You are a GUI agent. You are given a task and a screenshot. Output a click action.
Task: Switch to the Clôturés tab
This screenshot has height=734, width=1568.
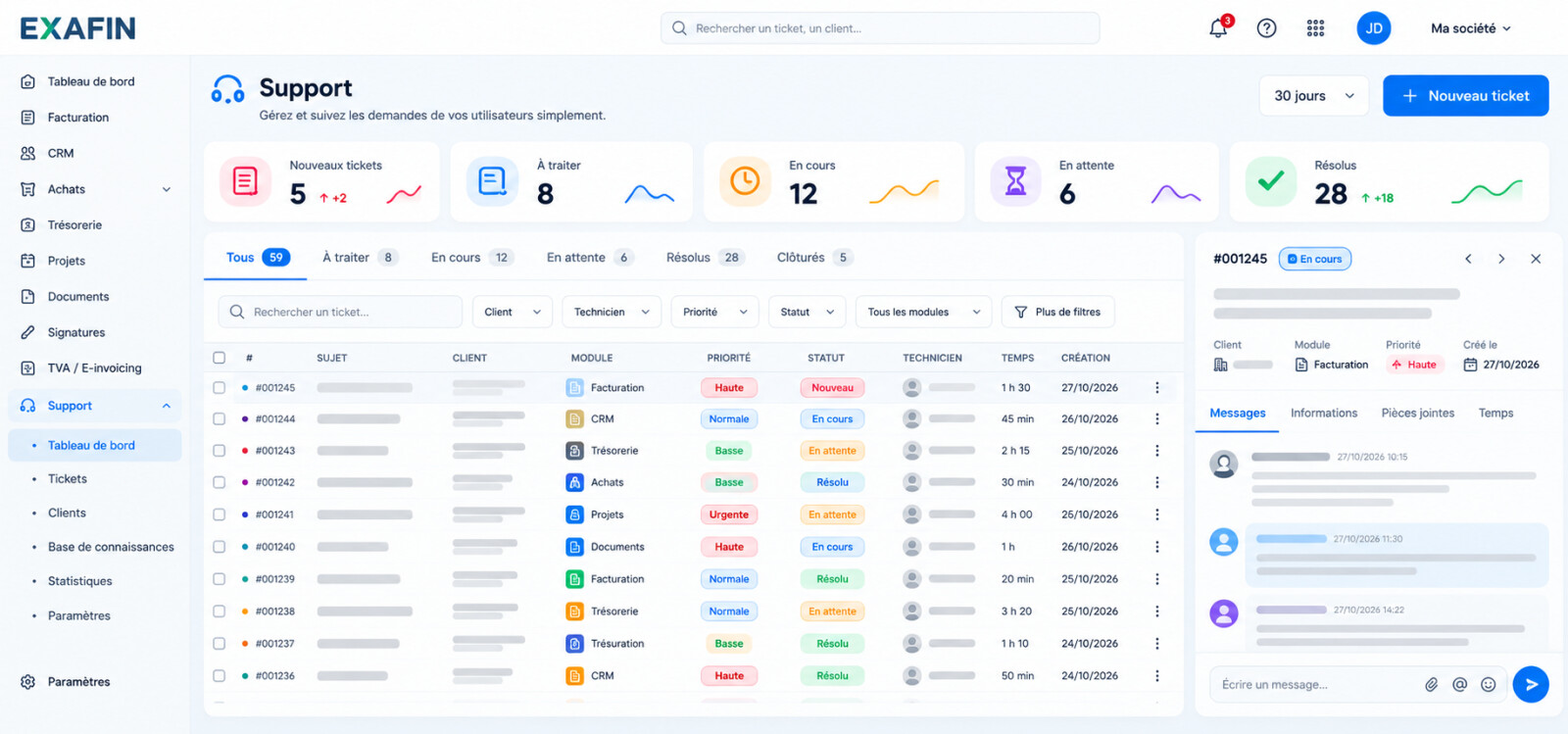coord(815,258)
